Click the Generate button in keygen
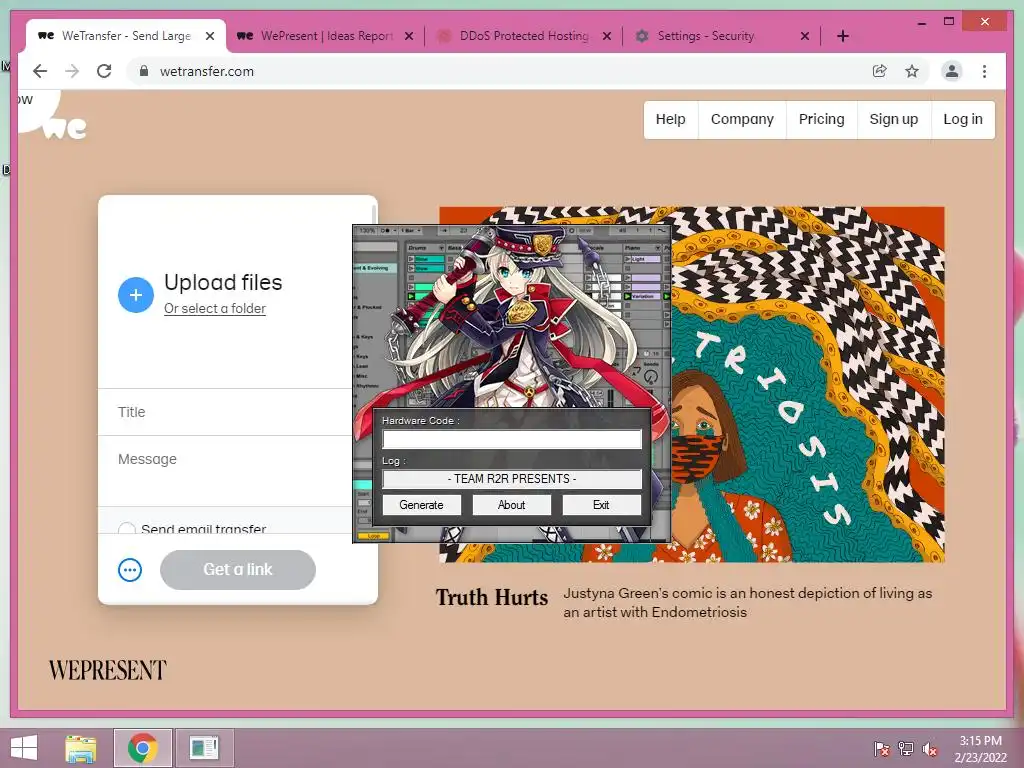1024x768 pixels. 421,505
